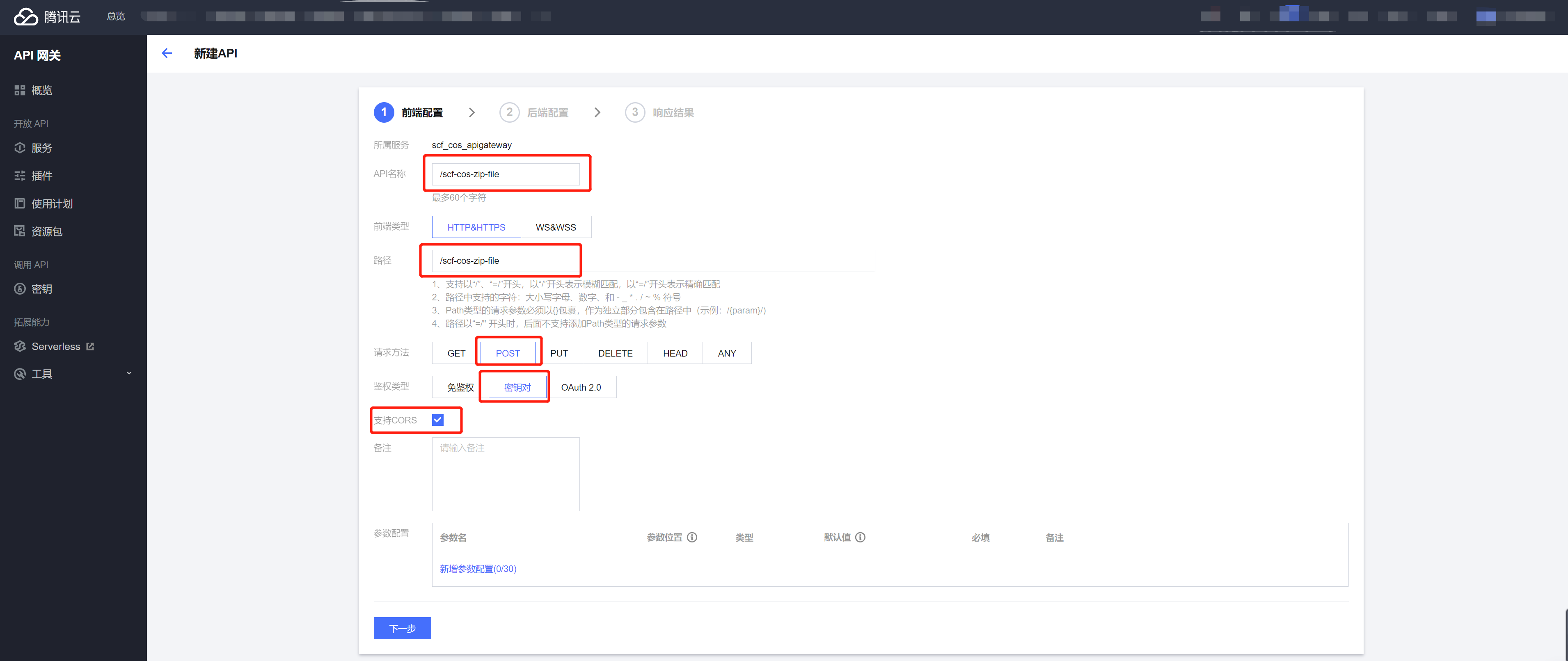Screen dimensions: 1568x661
Task: Select HTTP&HTTPS frontend type
Action: (x=476, y=227)
